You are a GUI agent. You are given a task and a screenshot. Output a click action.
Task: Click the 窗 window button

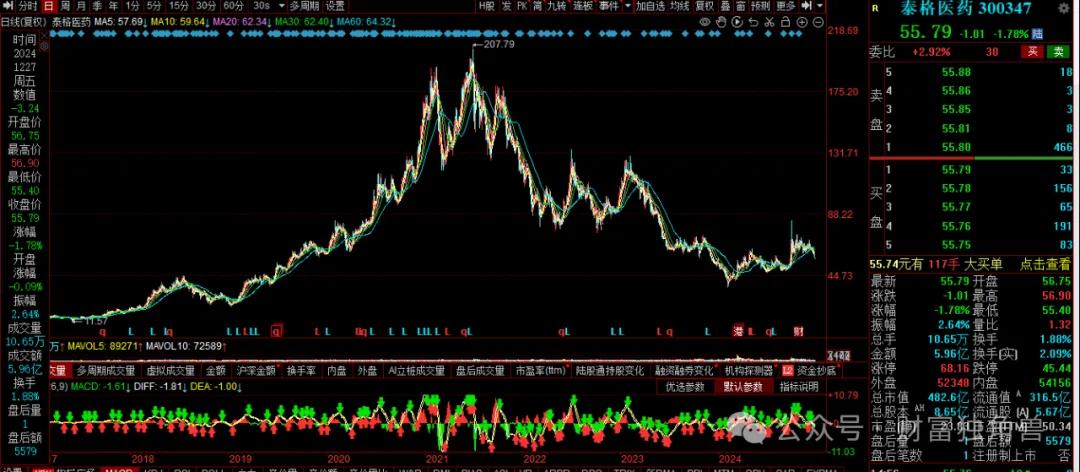pos(740,6)
